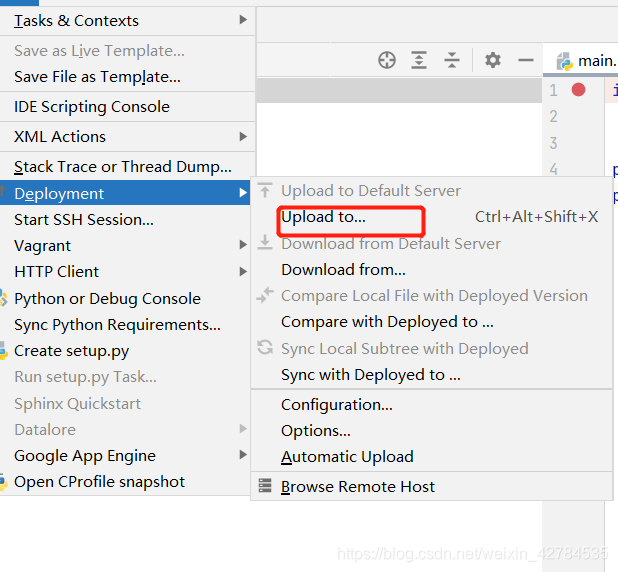Open the Google App Engine entry
This screenshot has height=572, width=618.
125,456
